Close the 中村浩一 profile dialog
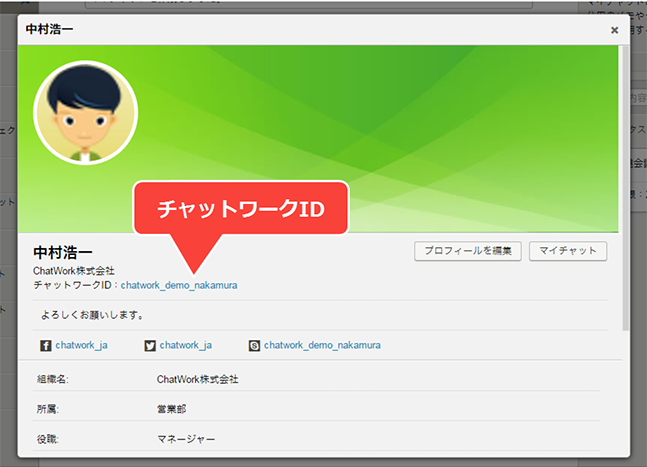The width and height of the screenshot is (647, 467). click(614, 30)
